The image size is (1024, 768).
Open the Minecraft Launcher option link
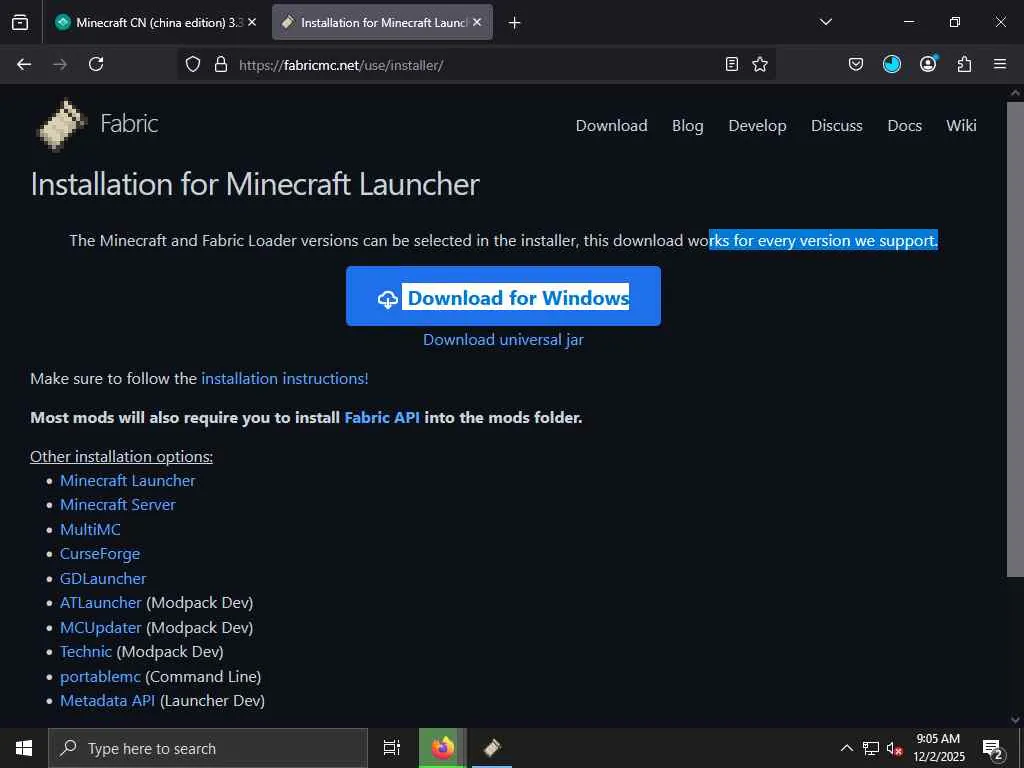[127, 481]
